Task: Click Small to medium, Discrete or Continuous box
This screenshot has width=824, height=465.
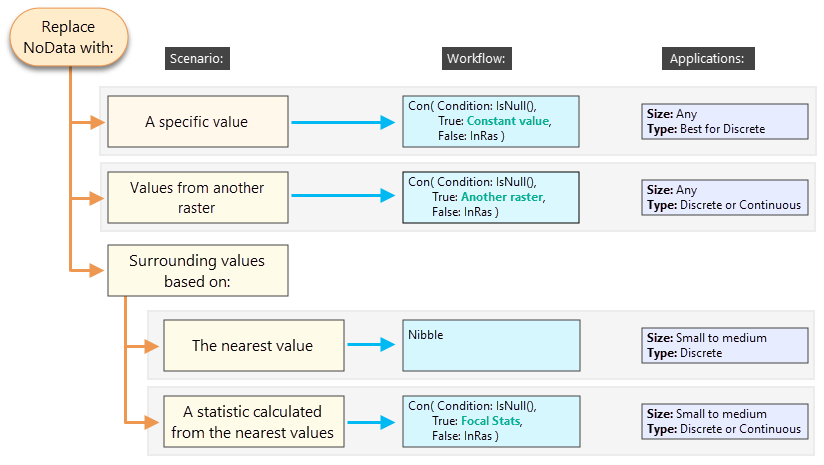Action: [x=724, y=421]
